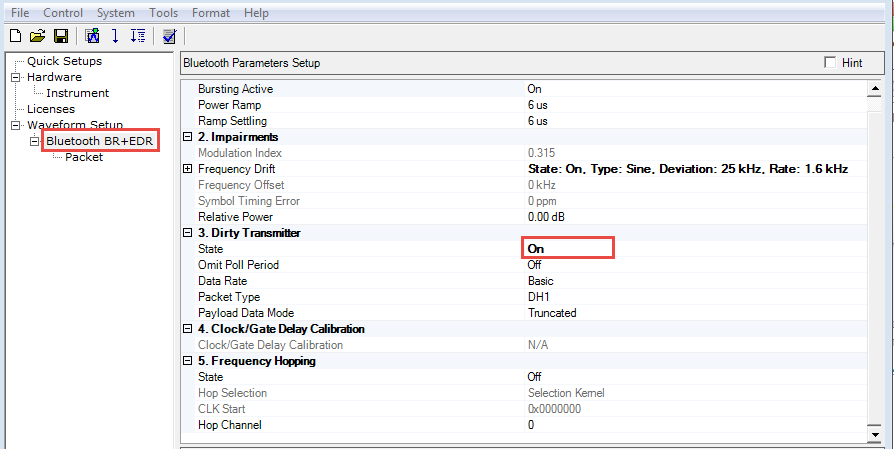This screenshot has height=449, width=894.
Task: Click the generate and download waveform icon
Action: tap(92, 36)
